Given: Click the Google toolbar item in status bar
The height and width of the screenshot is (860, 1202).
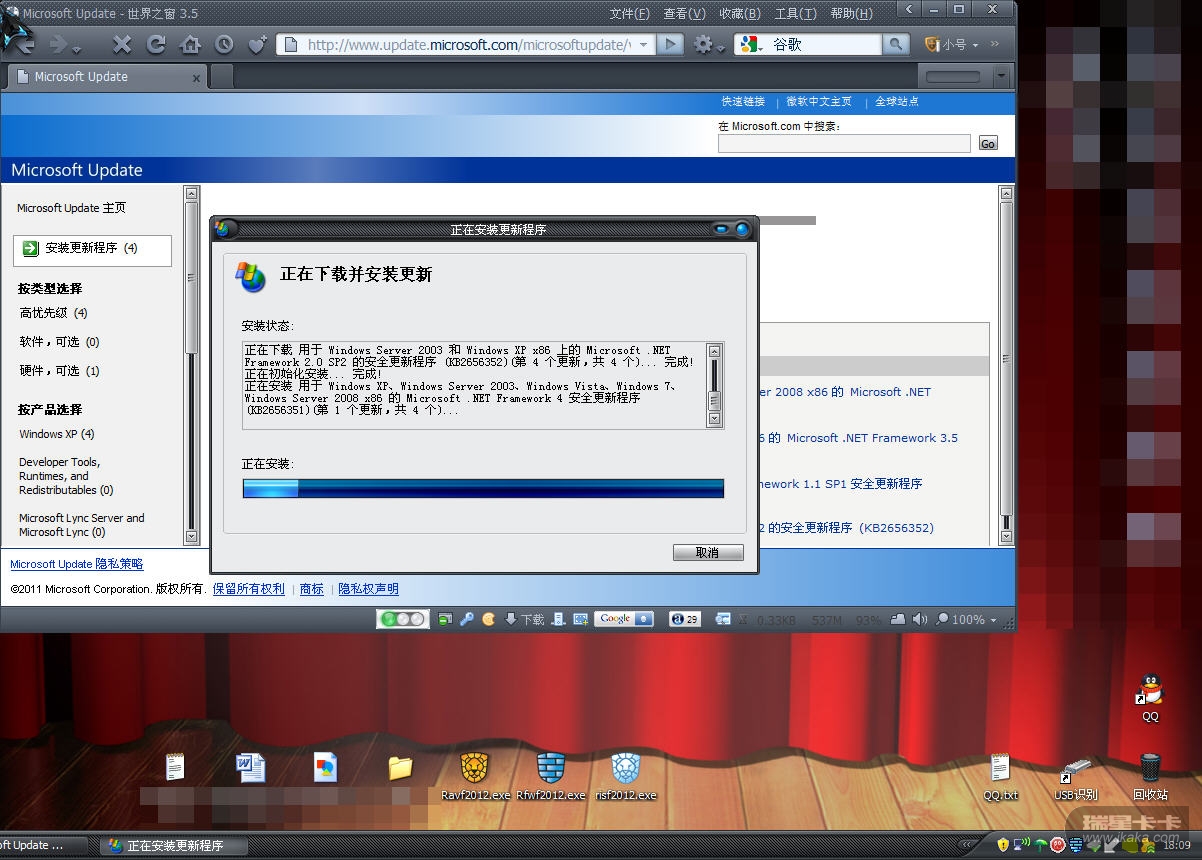Looking at the screenshot, I should (x=624, y=619).
